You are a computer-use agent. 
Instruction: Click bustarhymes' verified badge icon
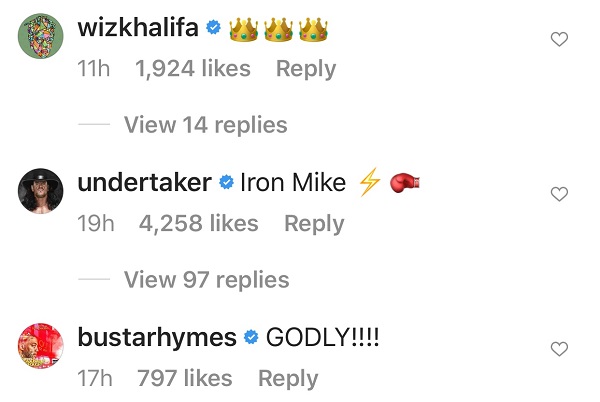(x=251, y=339)
